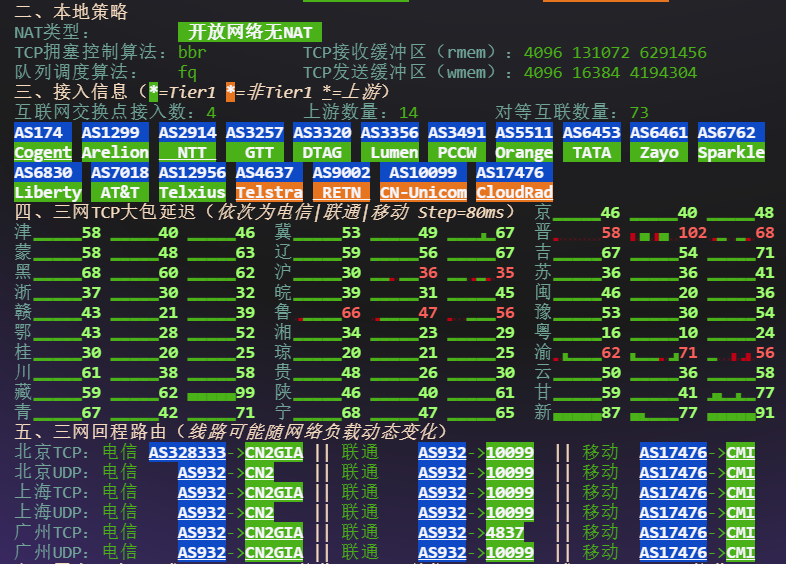Select the AS6461 Zayo badge
This screenshot has width=786, height=564.
pos(659,142)
